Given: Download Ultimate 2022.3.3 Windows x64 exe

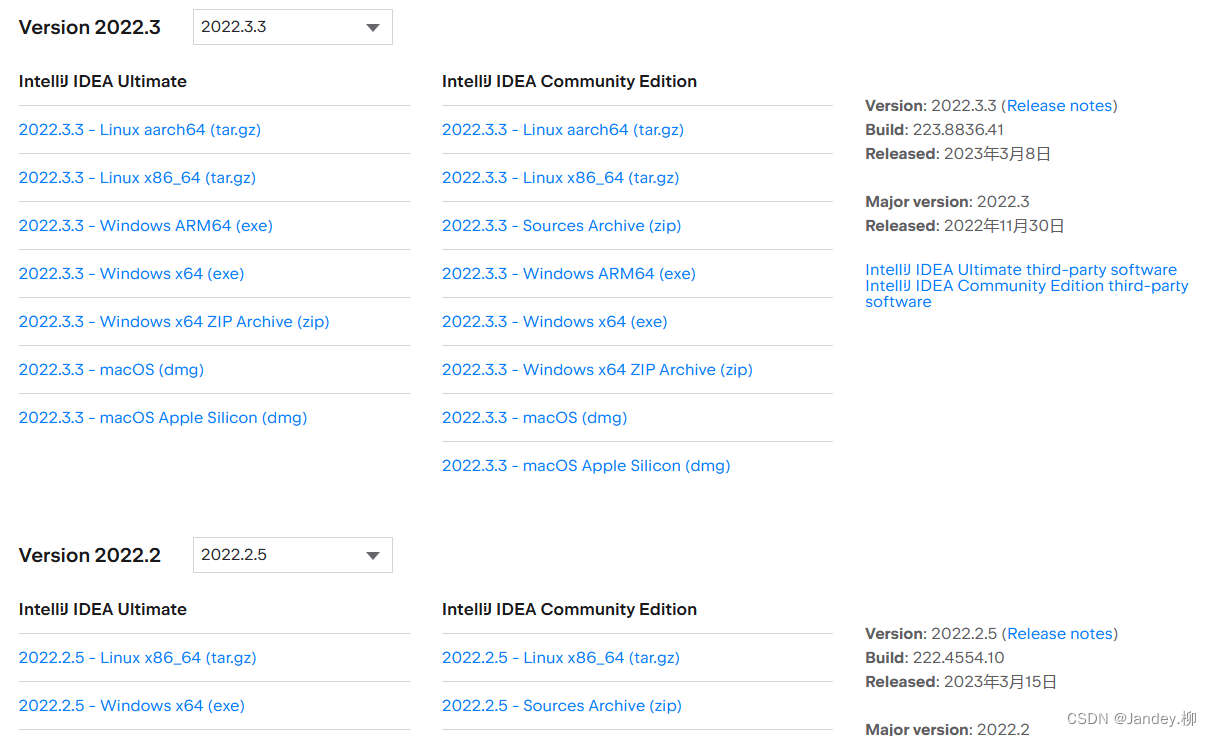Looking at the screenshot, I should (131, 274).
